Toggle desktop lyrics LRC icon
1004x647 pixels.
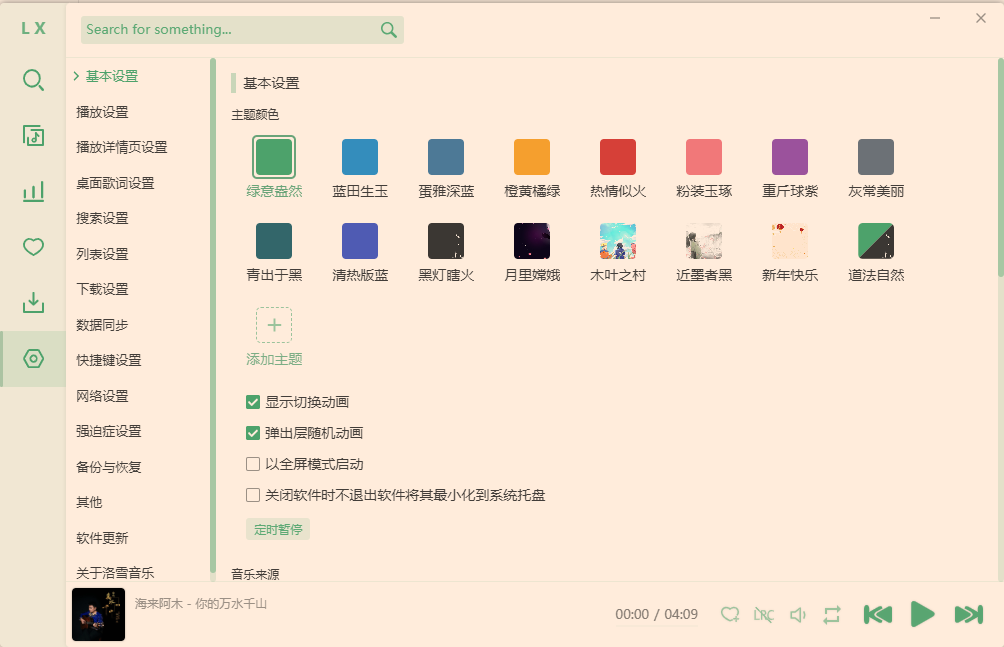click(764, 615)
